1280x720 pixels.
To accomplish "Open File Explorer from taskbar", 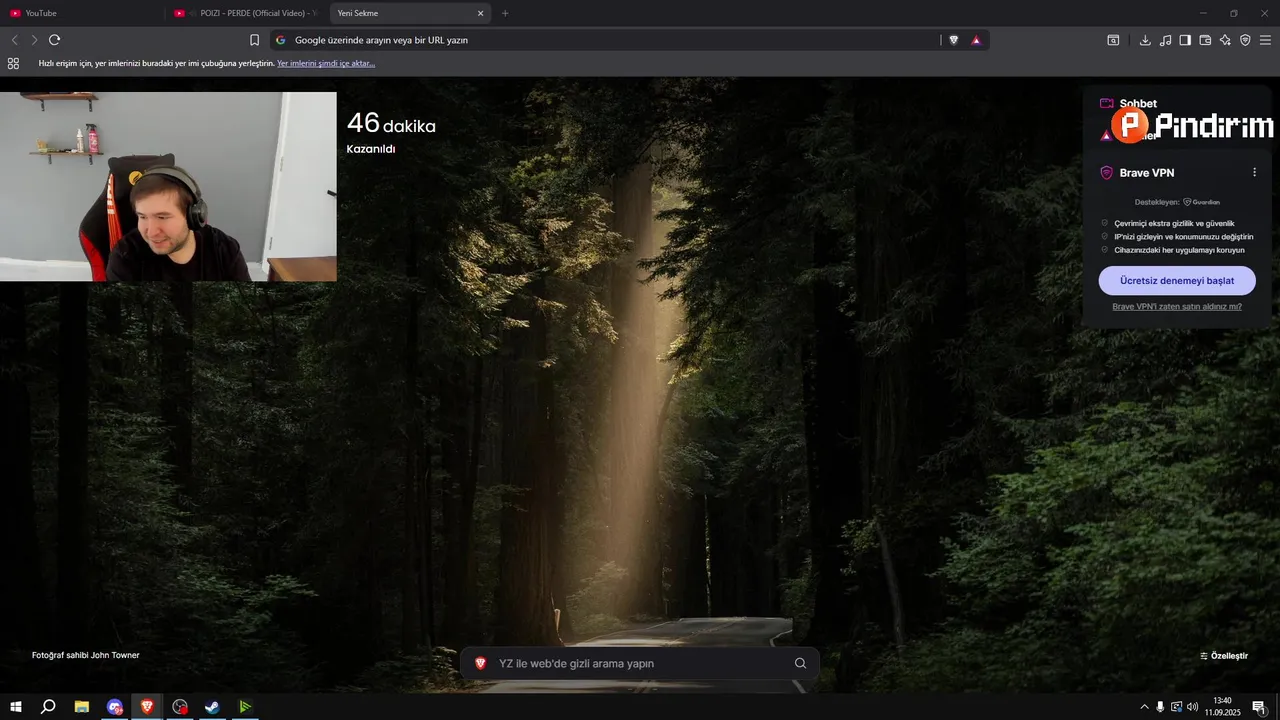I will click(x=82, y=707).
